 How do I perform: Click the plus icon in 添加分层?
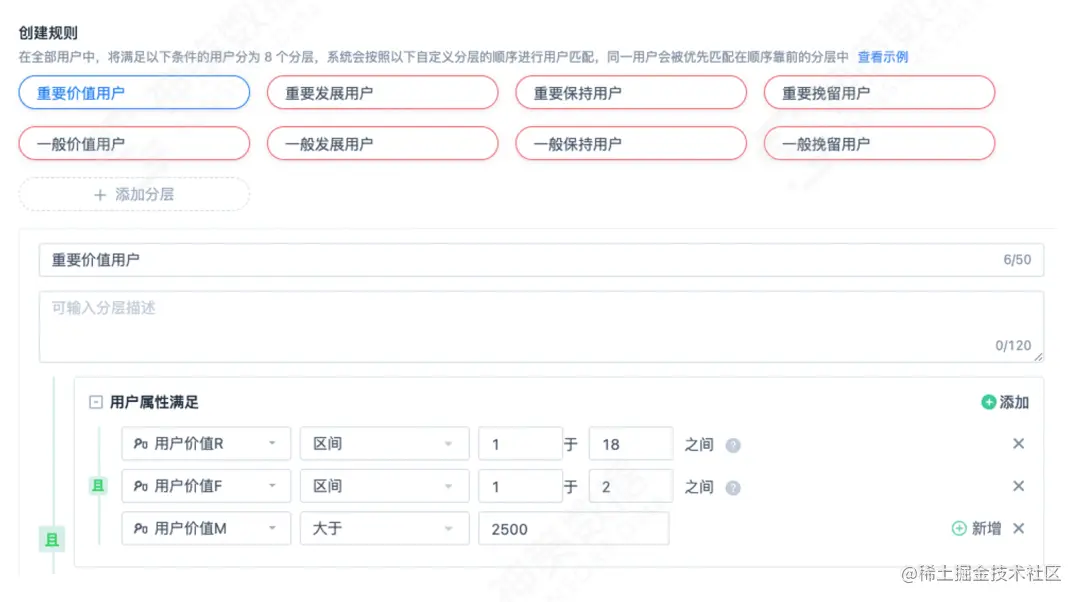100,194
